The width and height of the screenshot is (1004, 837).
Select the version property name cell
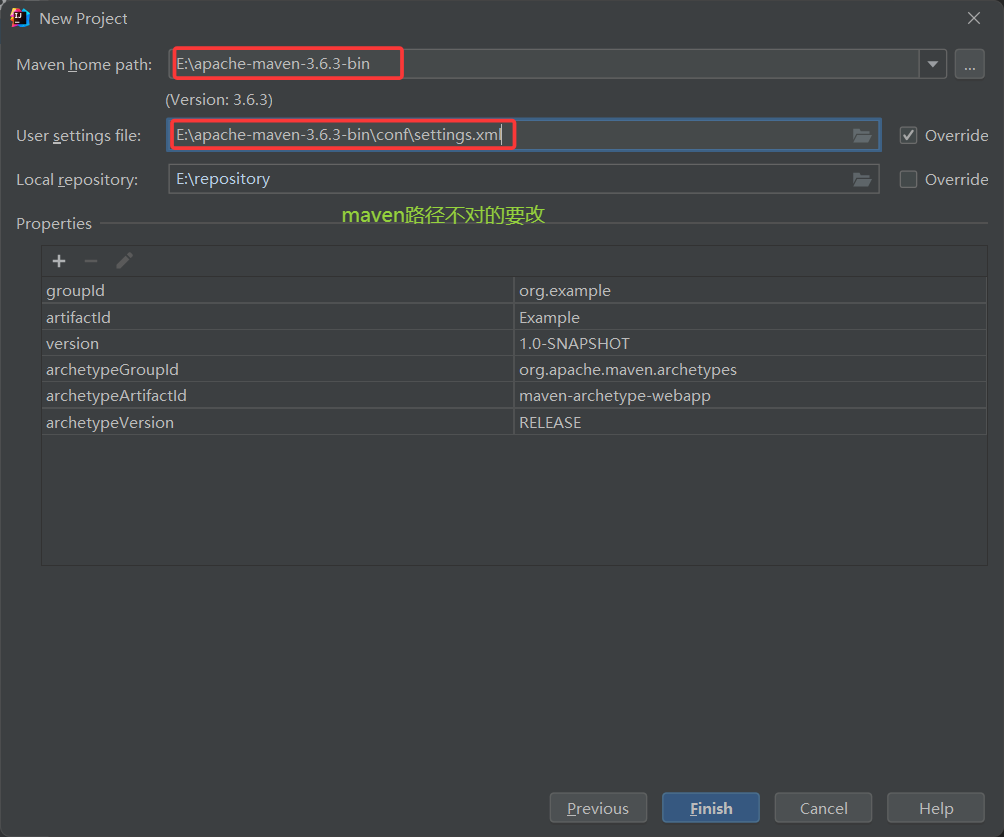278,343
